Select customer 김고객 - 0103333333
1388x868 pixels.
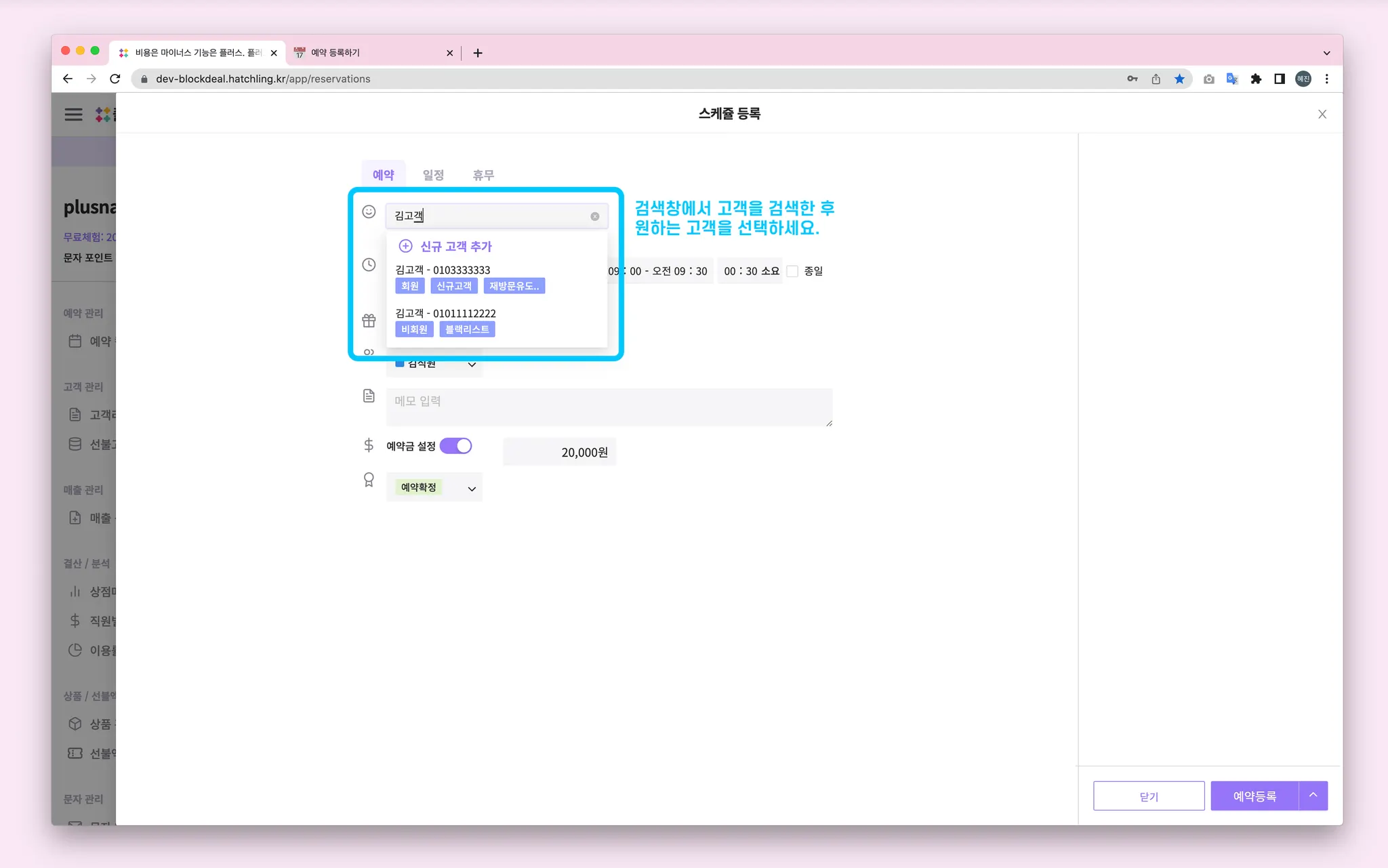443,270
